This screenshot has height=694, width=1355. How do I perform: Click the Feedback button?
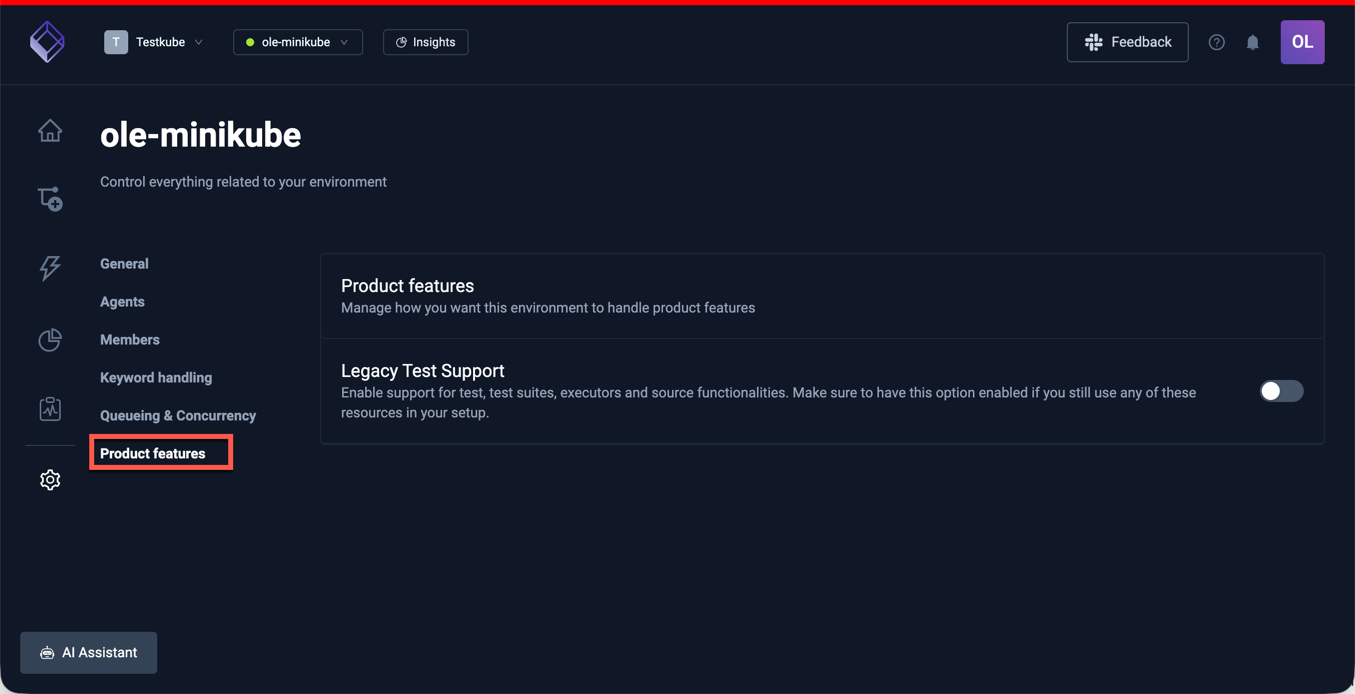click(x=1127, y=42)
